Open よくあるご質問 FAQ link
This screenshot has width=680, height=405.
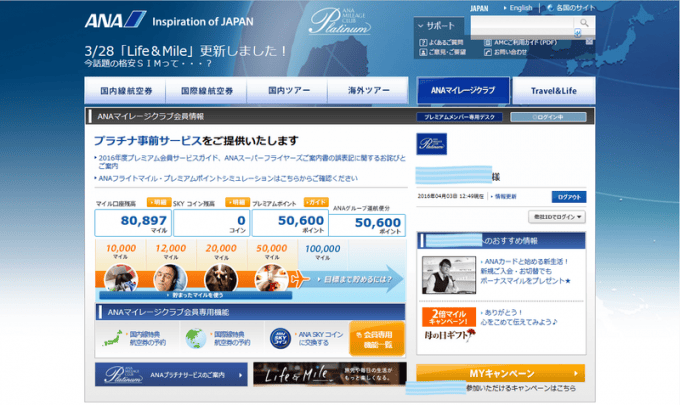pyautogui.click(x=441, y=42)
